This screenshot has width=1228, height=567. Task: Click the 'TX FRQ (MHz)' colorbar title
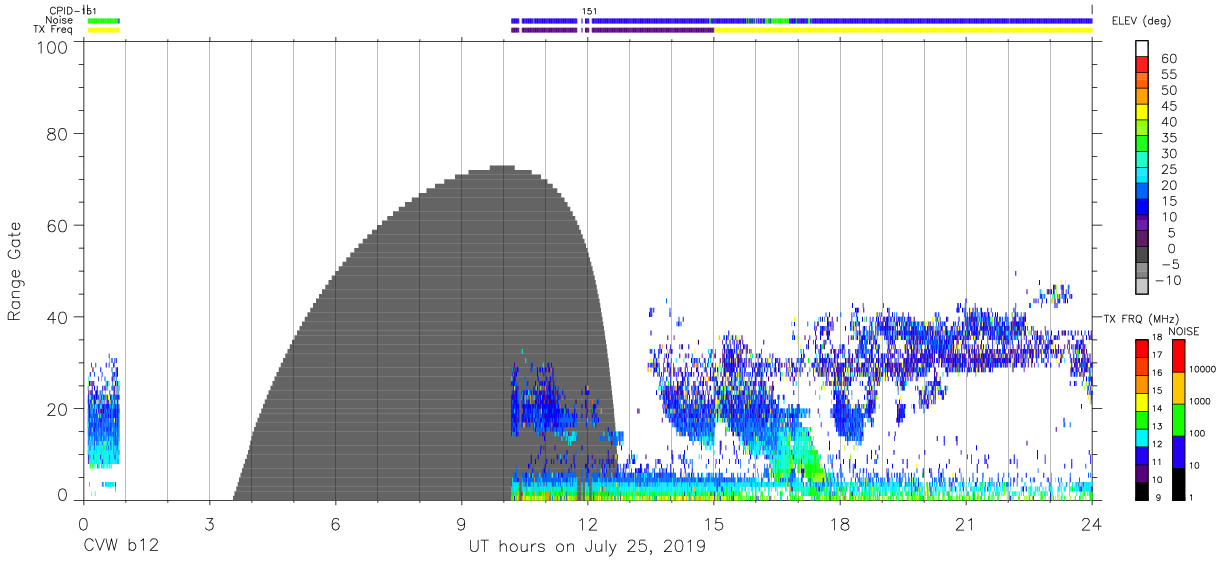[1141, 318]
